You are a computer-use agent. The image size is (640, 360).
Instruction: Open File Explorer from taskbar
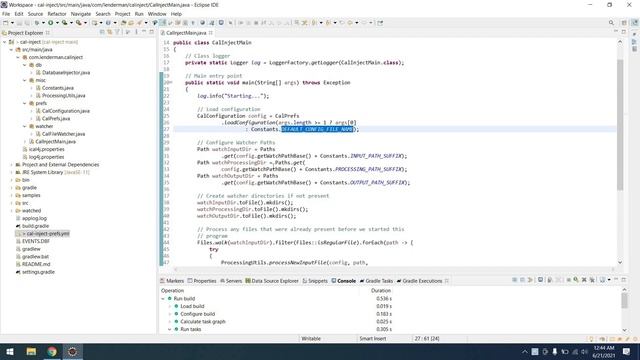[31, 351]
